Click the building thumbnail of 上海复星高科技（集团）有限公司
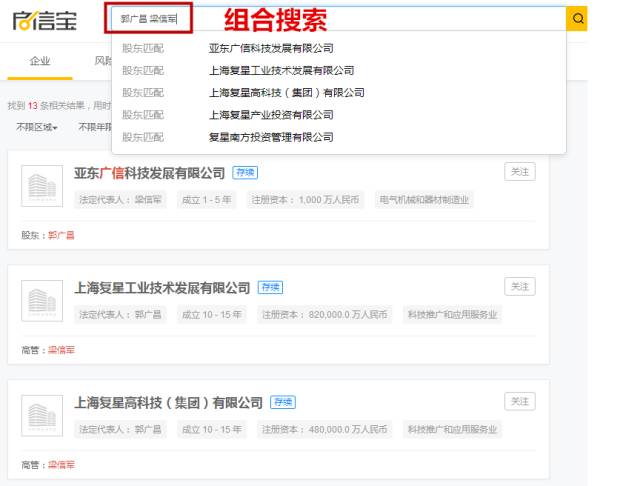This screenshot has height=486, width=640. [x=42, y=415]
